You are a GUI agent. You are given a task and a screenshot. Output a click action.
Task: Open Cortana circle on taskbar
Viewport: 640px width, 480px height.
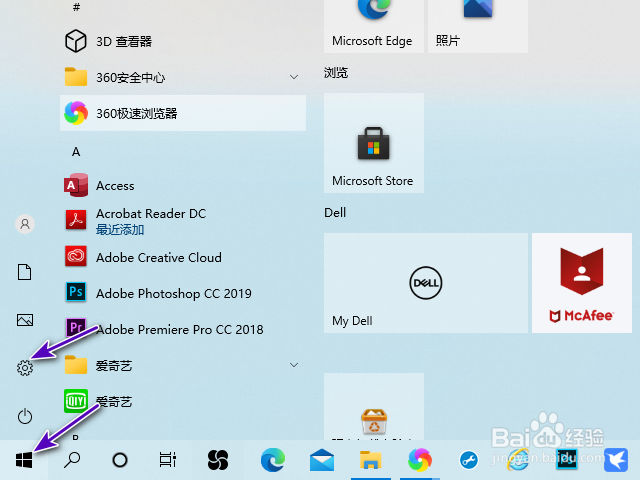[120, 460]
